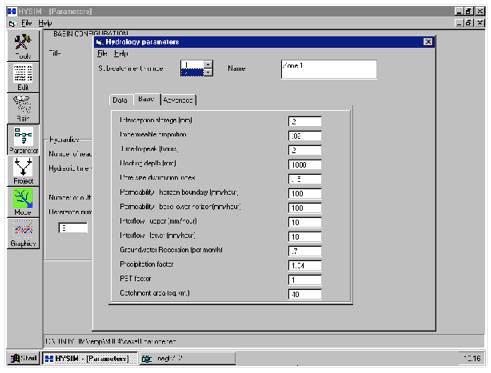The image size is (491, 373).
Task: Click the Hydrology parameters dialog title icon
Action: click(x=99, y=42)
